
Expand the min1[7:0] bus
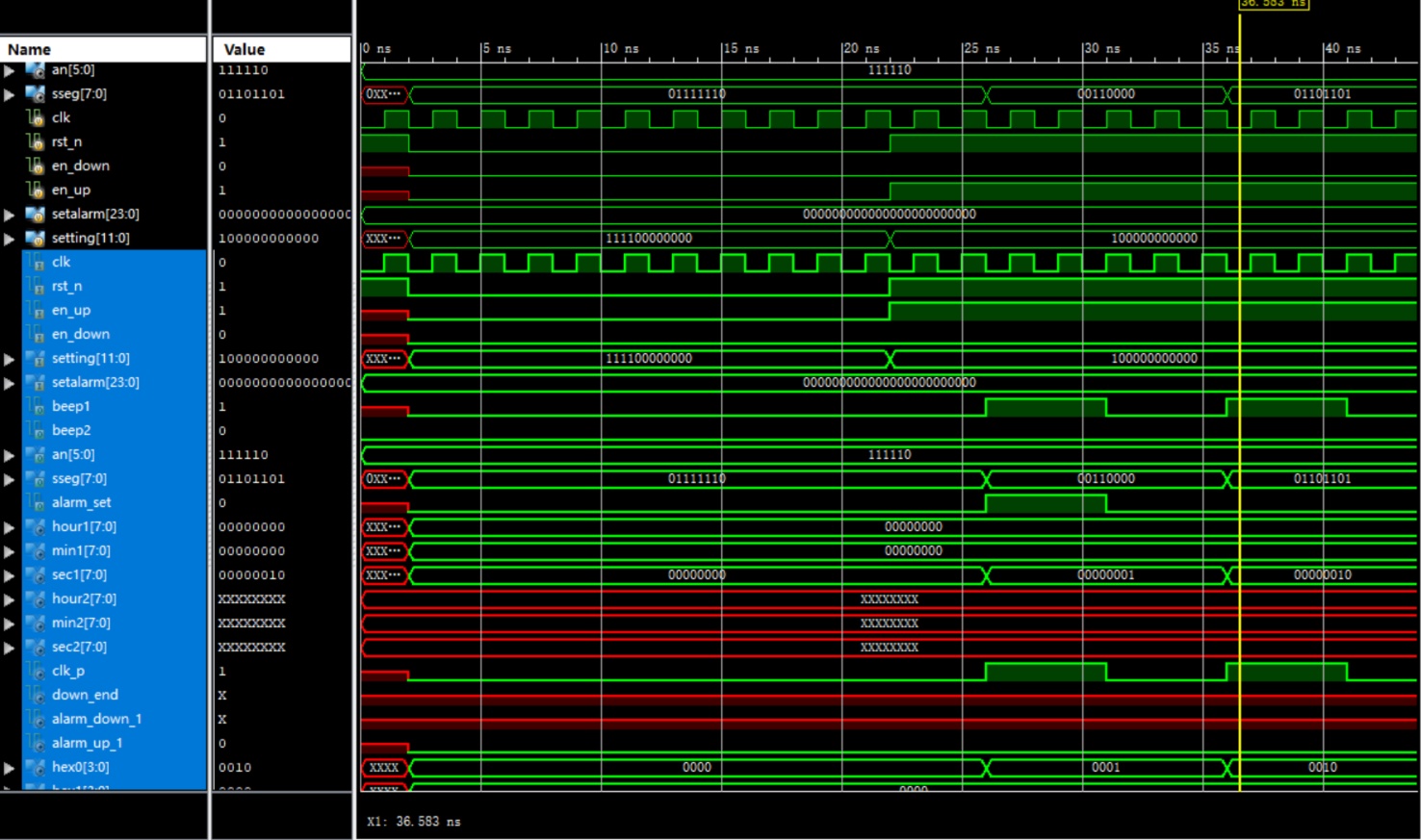[10, 551]
